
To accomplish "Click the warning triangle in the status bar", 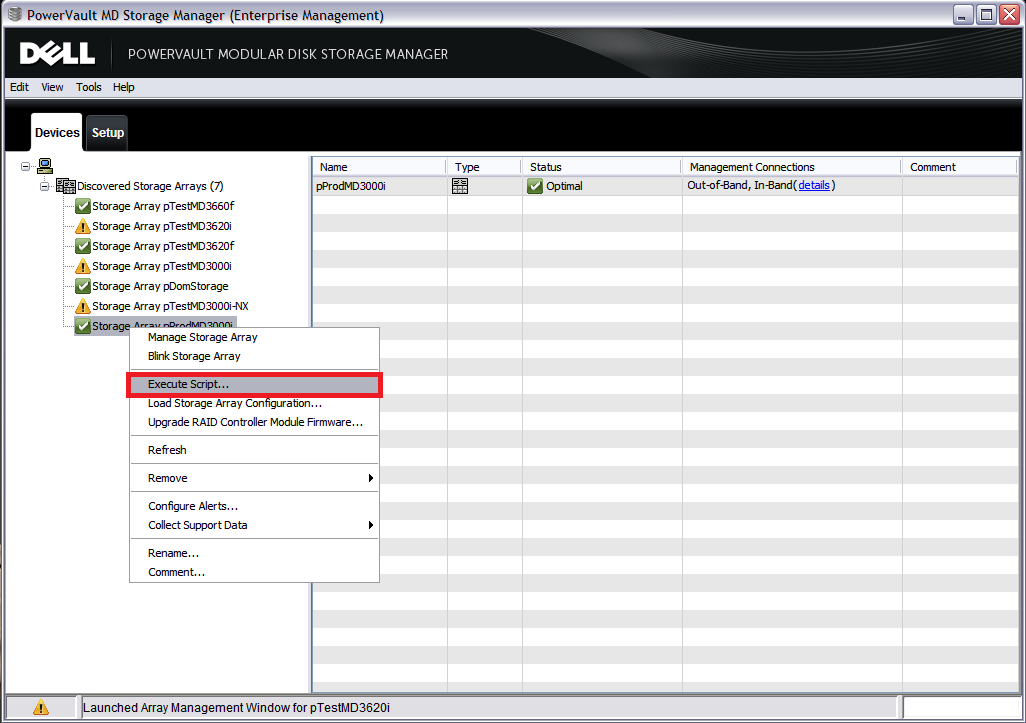I will tap(41, 708).
